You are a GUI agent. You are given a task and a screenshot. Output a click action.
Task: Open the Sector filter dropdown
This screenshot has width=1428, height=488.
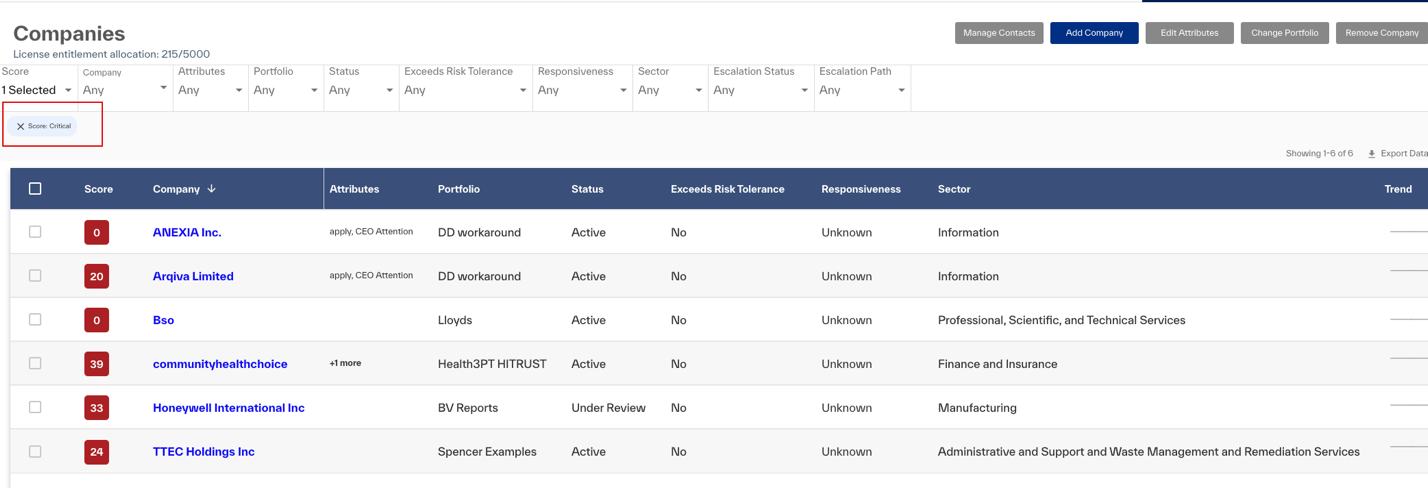coord(670,91)
